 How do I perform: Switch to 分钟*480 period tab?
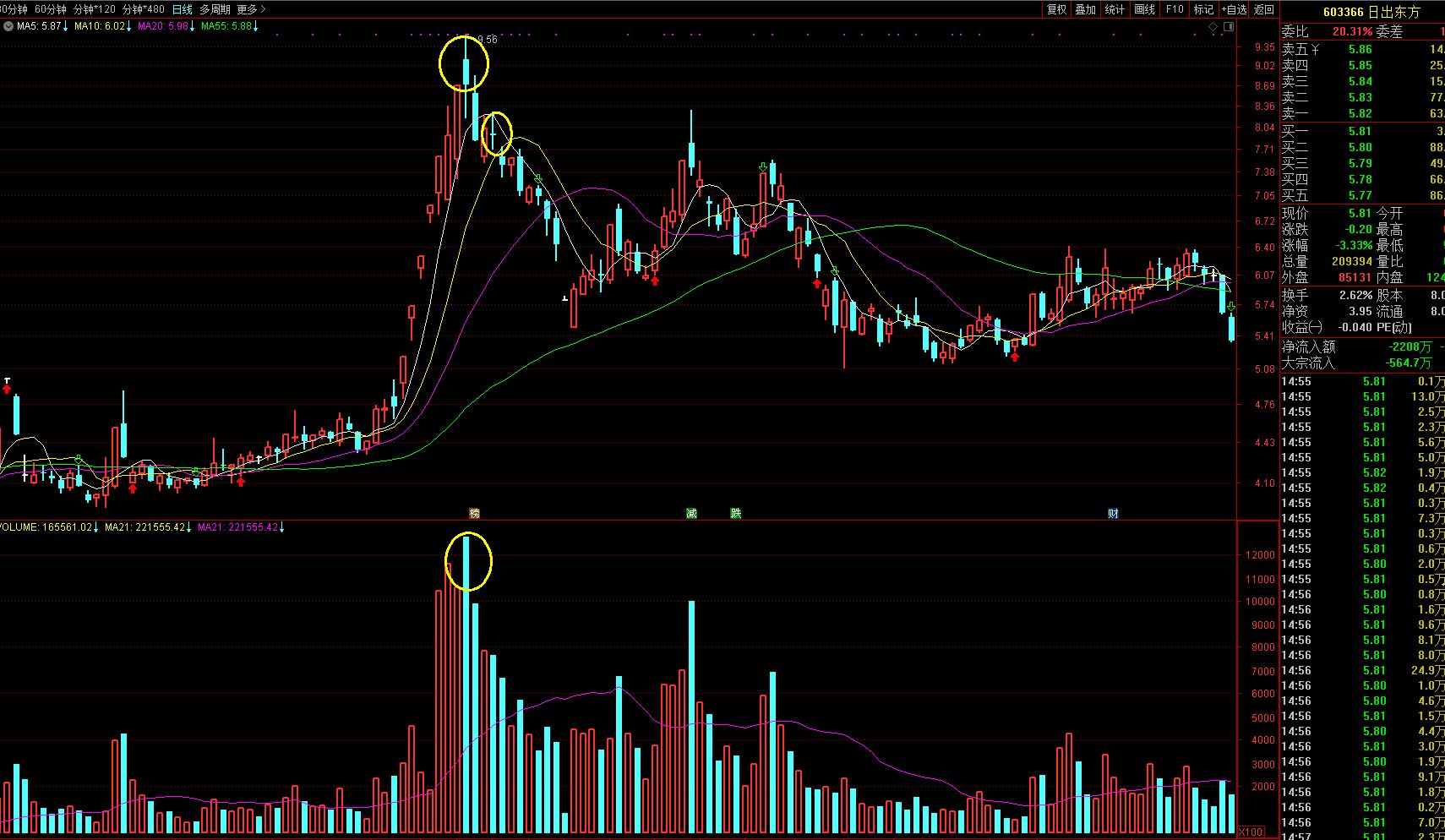(x=144, y=9)
